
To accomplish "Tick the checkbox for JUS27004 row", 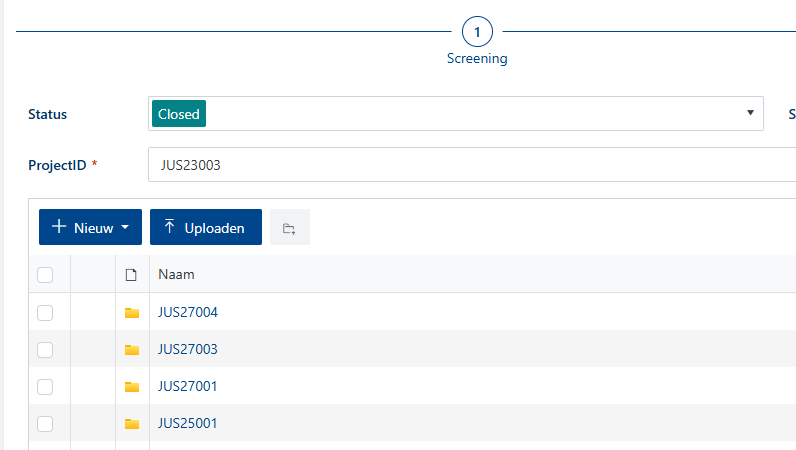I will (x=45, y=313).
